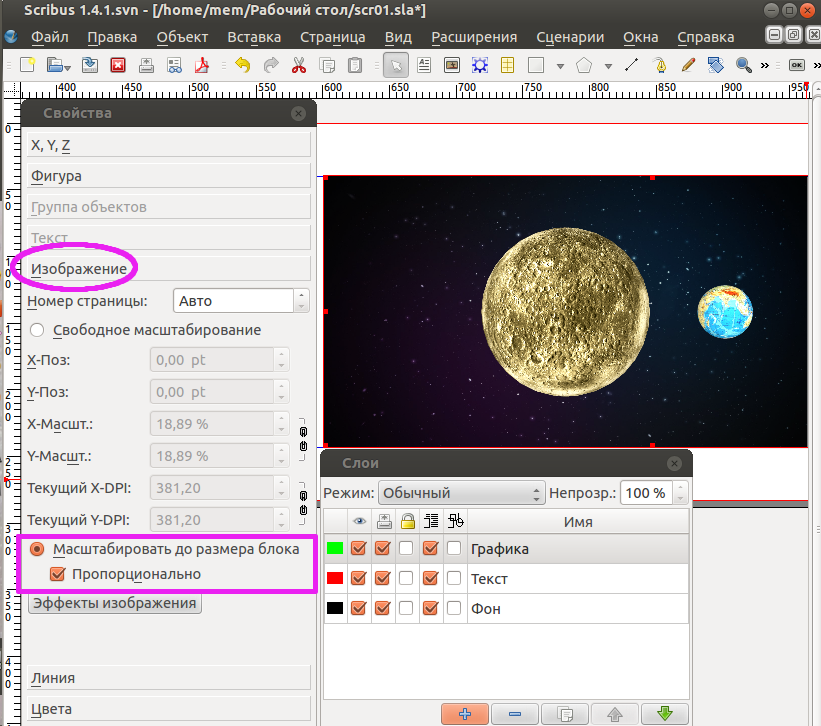The image size is (821, 726).
Task: Select the Rotate Item tool
Action: [716, 65]
